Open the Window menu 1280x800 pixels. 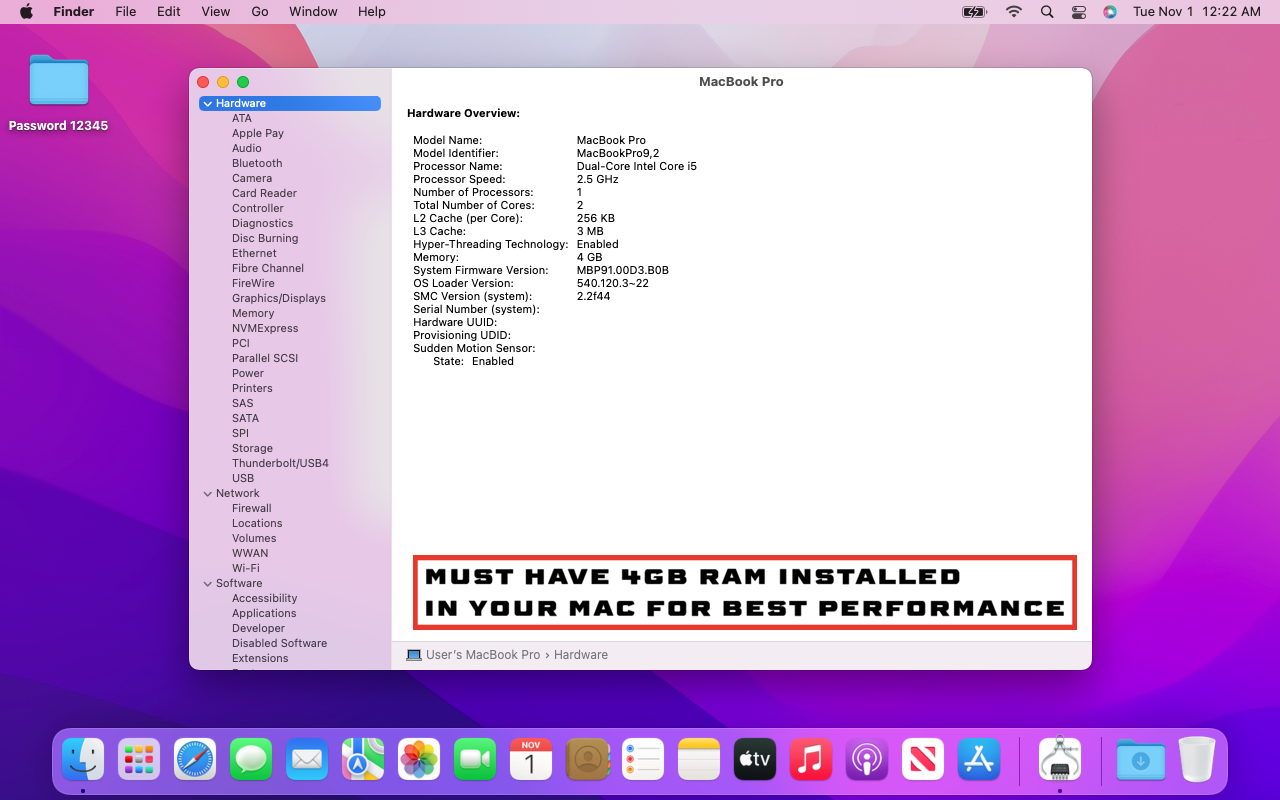click(x=313, y=12)
